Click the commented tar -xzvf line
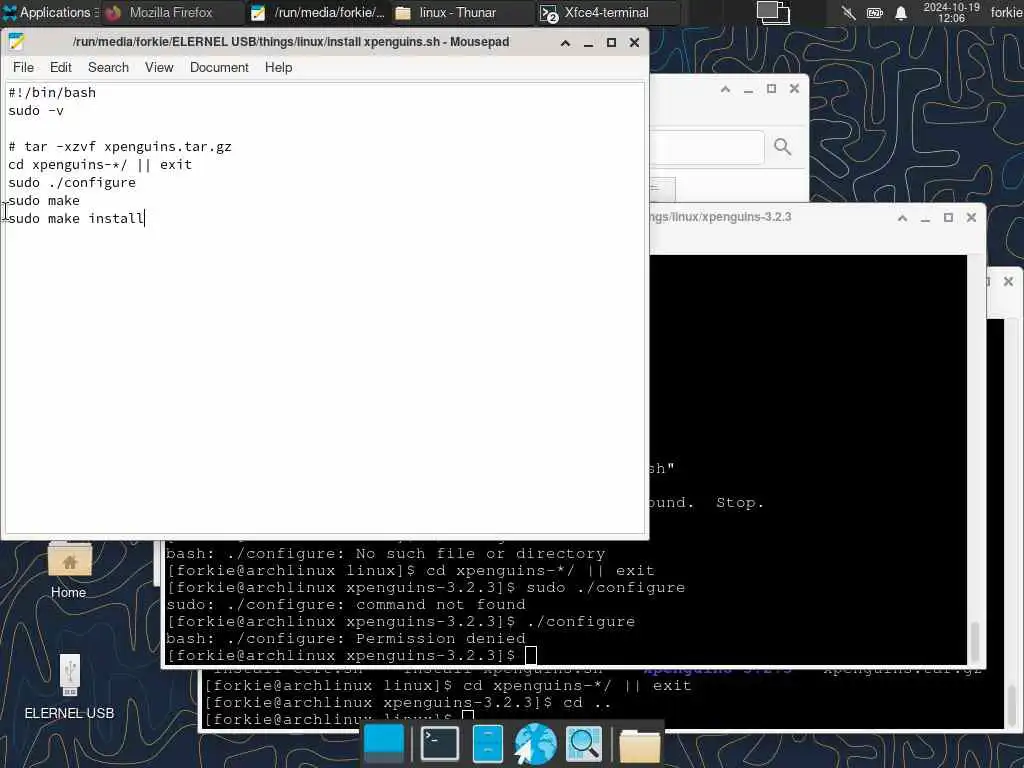This screenshot has height=768, width=1024. 120,146
